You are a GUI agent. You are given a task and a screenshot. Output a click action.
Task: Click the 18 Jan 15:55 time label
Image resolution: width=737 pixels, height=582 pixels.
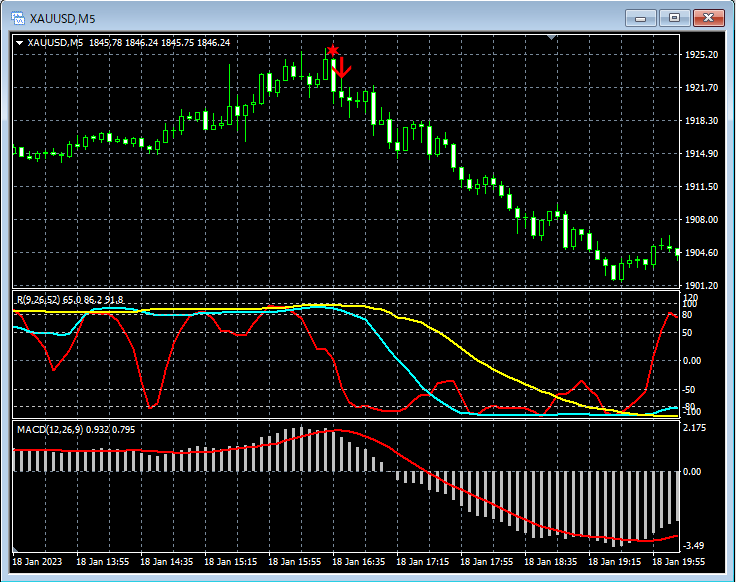pyautogui.click(x=295, y=562)
